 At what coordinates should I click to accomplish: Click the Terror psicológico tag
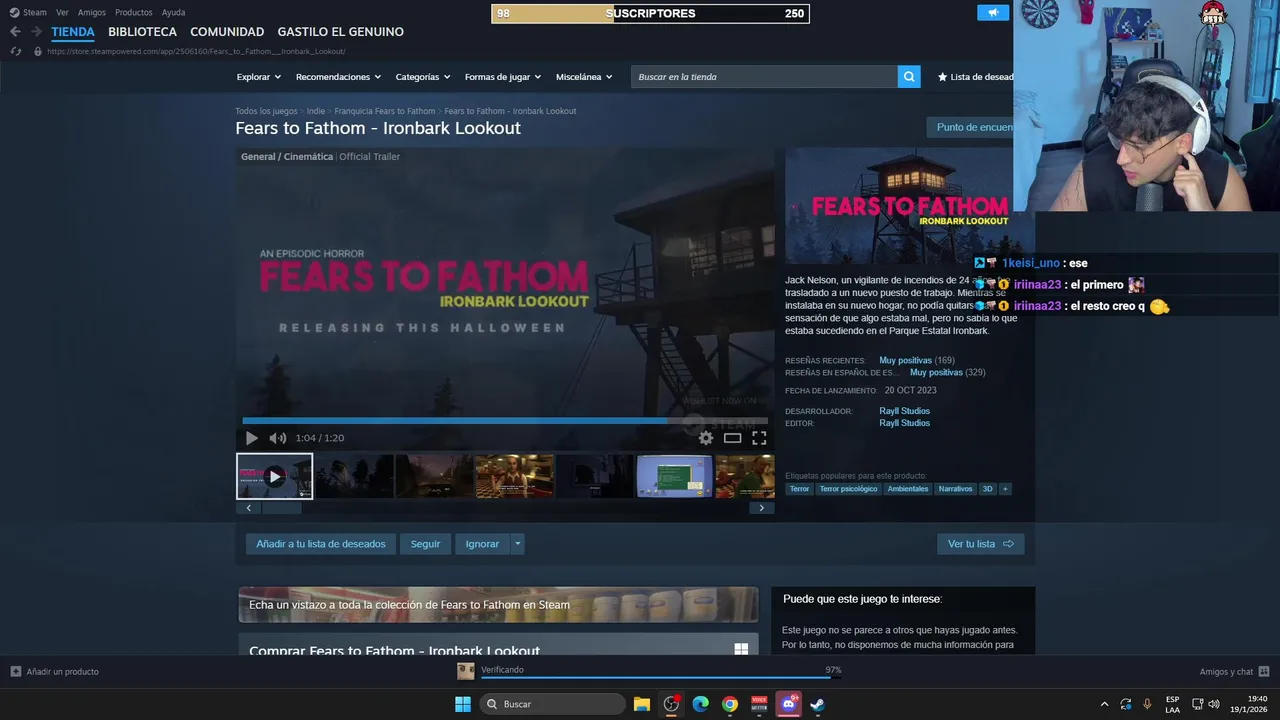(848, 489)
